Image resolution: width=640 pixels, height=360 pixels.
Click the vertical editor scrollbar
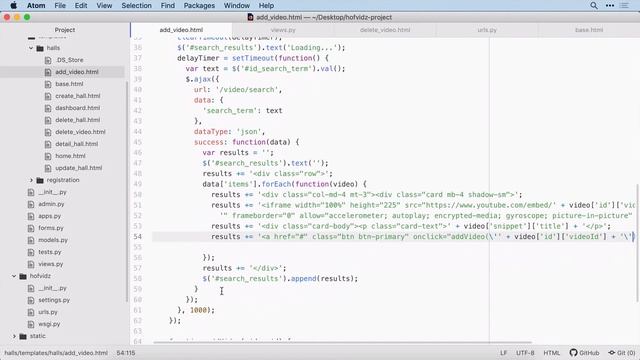[x=638, y=243]
